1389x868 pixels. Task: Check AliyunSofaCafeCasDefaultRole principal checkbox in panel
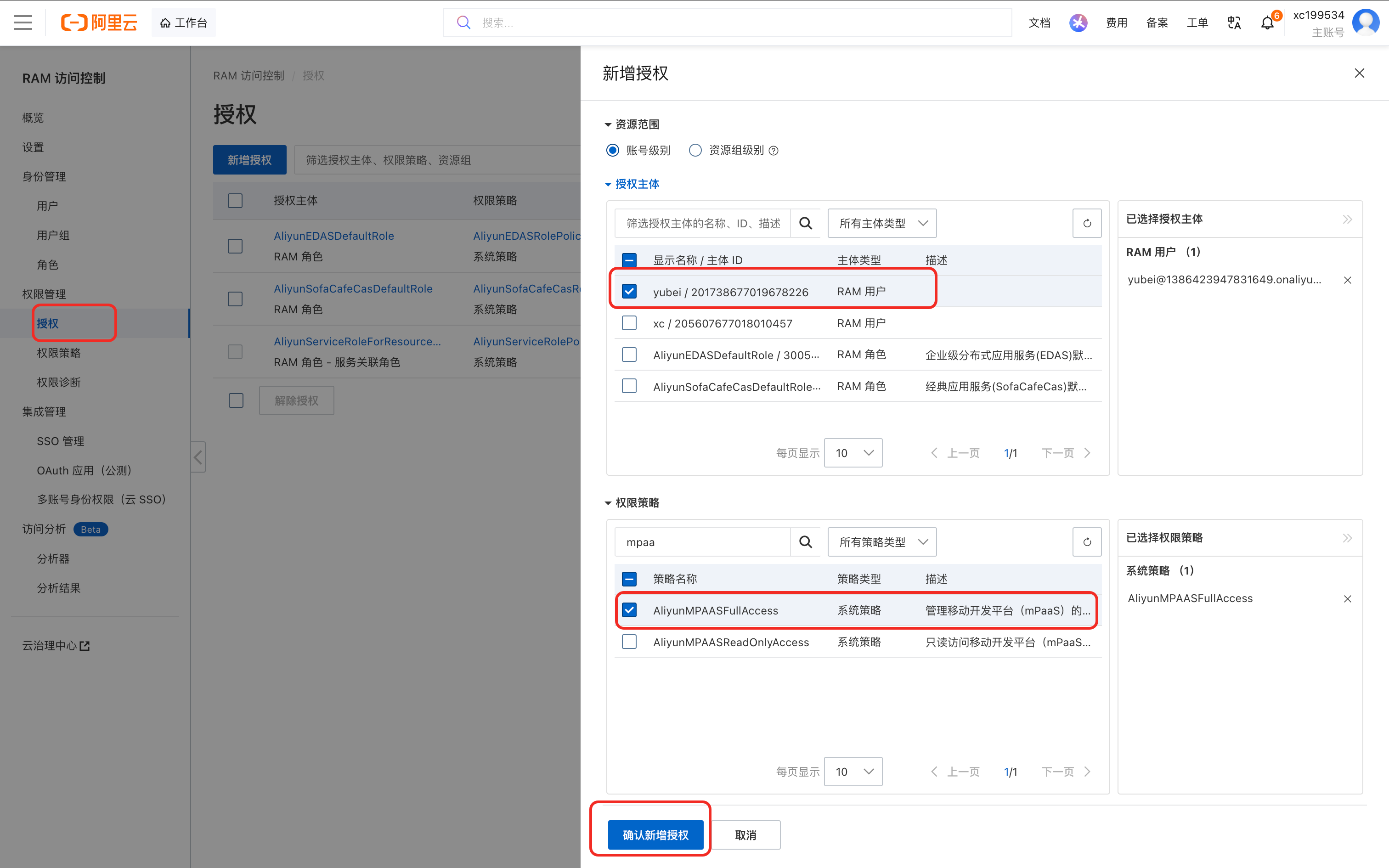(x=629, y=386)
